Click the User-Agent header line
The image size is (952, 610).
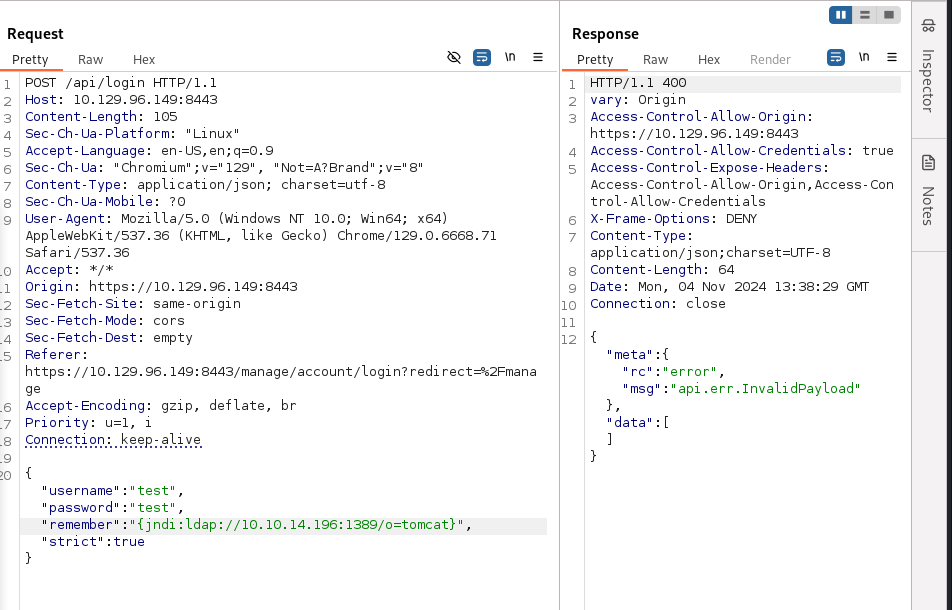click(x=260, y=236)
